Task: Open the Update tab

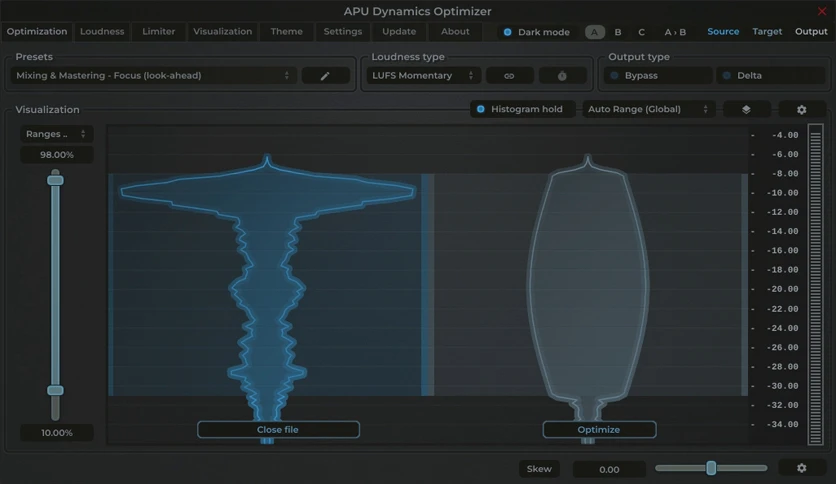Action: click(399, 31)
